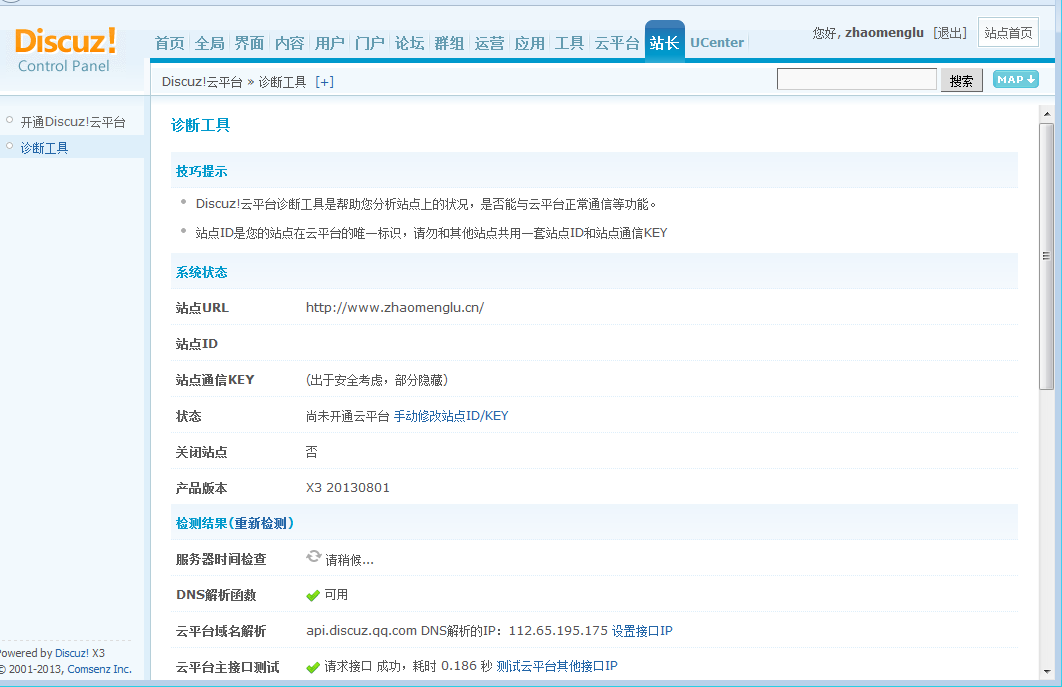The image size is (1062, 687).
Task: Click the username zhaomenglu
Action: (x=884, y=33)
